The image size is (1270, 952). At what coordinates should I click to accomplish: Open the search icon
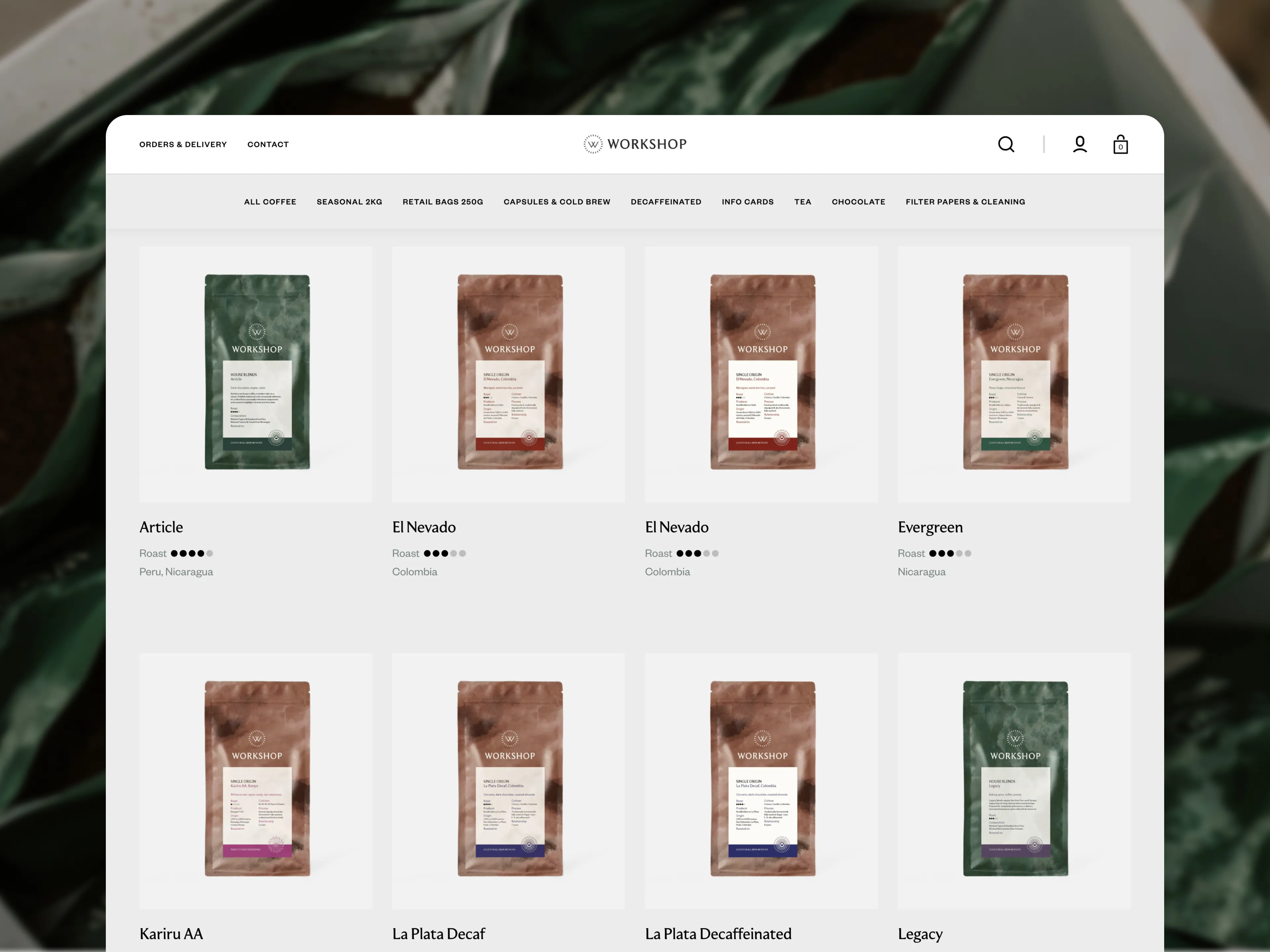(1006, 144)
